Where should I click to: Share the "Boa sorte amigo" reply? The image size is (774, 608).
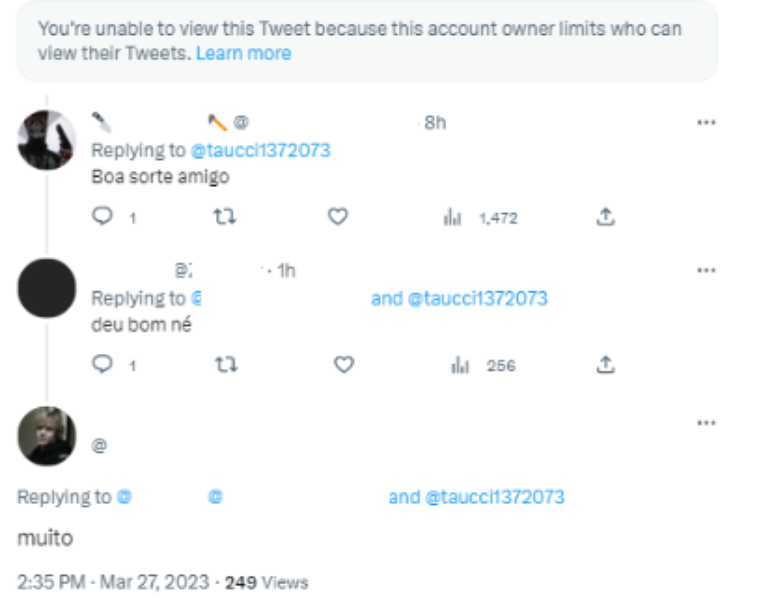tap(604, 217)
